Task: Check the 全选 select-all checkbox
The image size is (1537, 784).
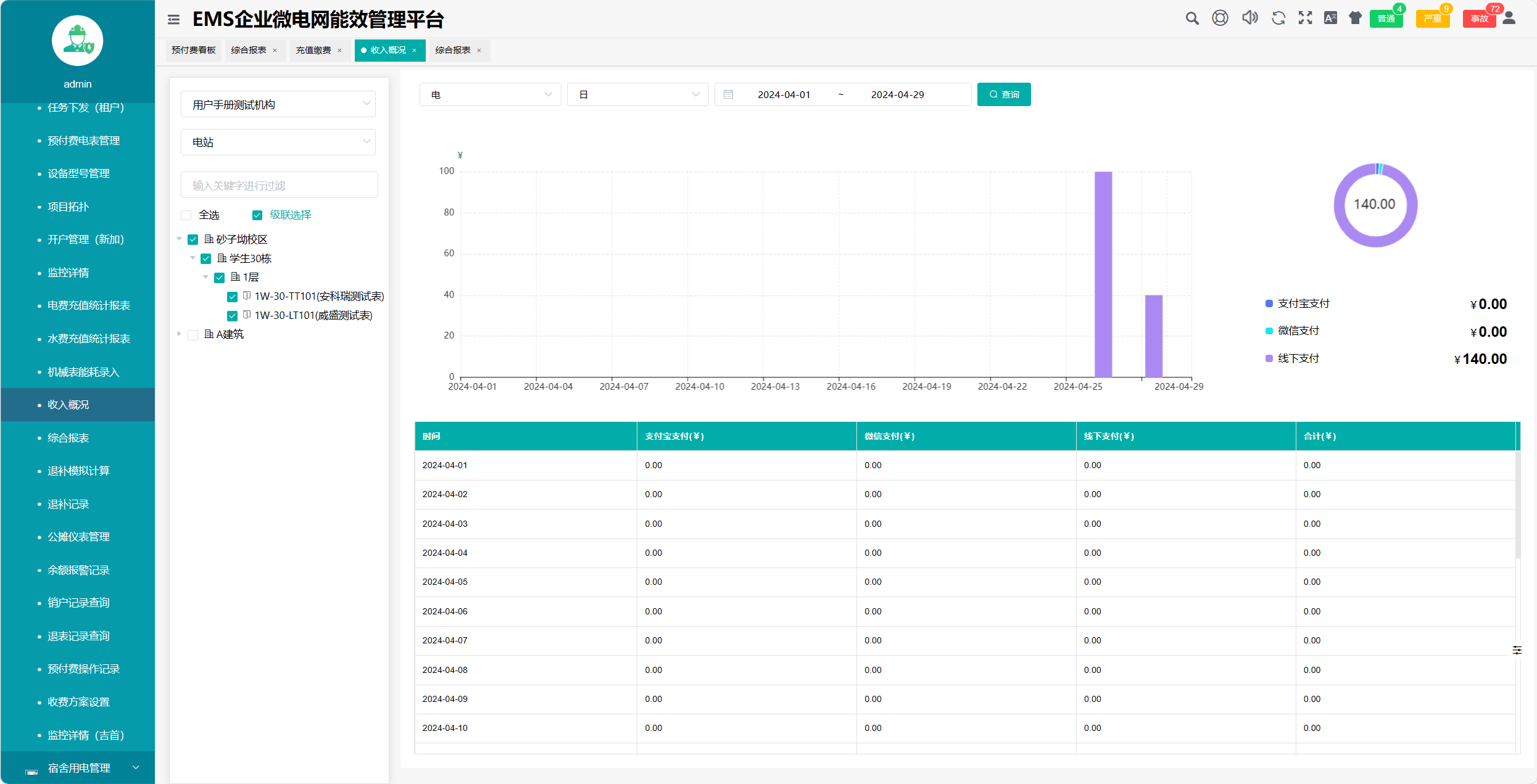Action: (186, 215)
